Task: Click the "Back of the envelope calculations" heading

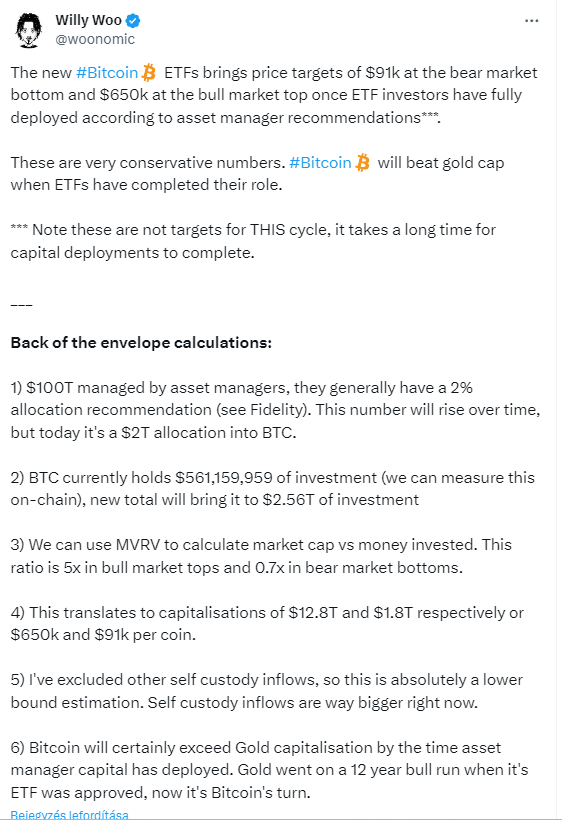Action: tap(141, 343)
